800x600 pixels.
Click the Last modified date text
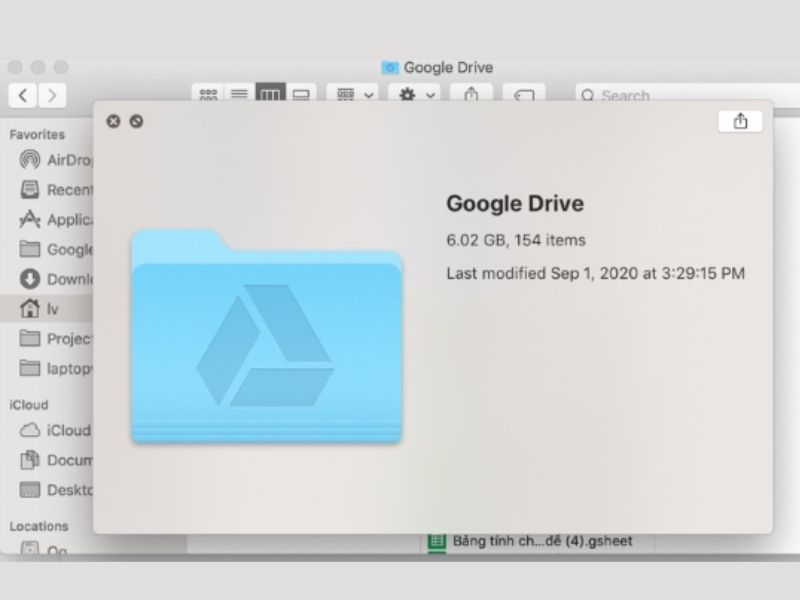click(595, 273)
